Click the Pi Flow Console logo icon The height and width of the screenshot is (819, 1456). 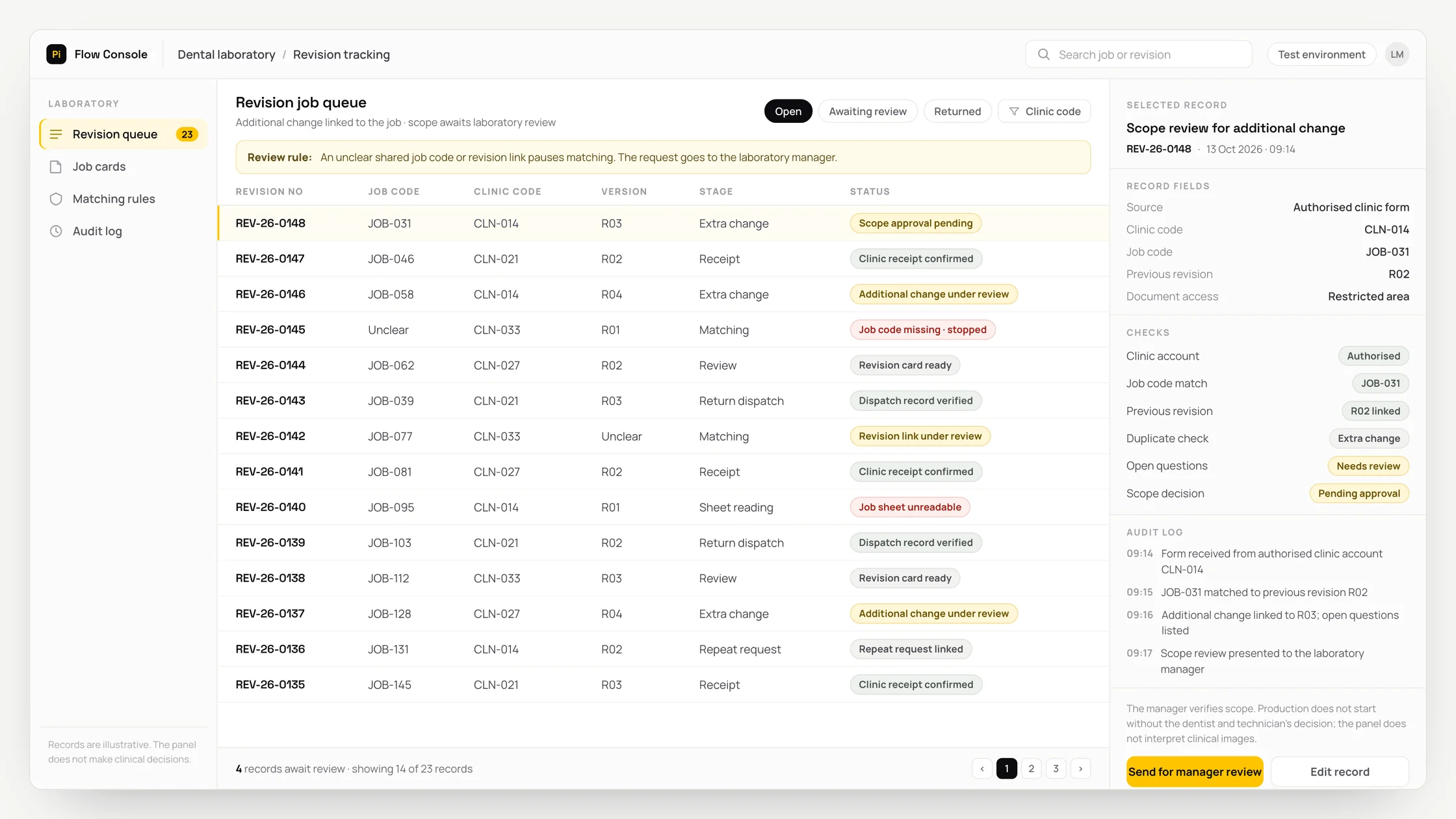pos(57,54)
